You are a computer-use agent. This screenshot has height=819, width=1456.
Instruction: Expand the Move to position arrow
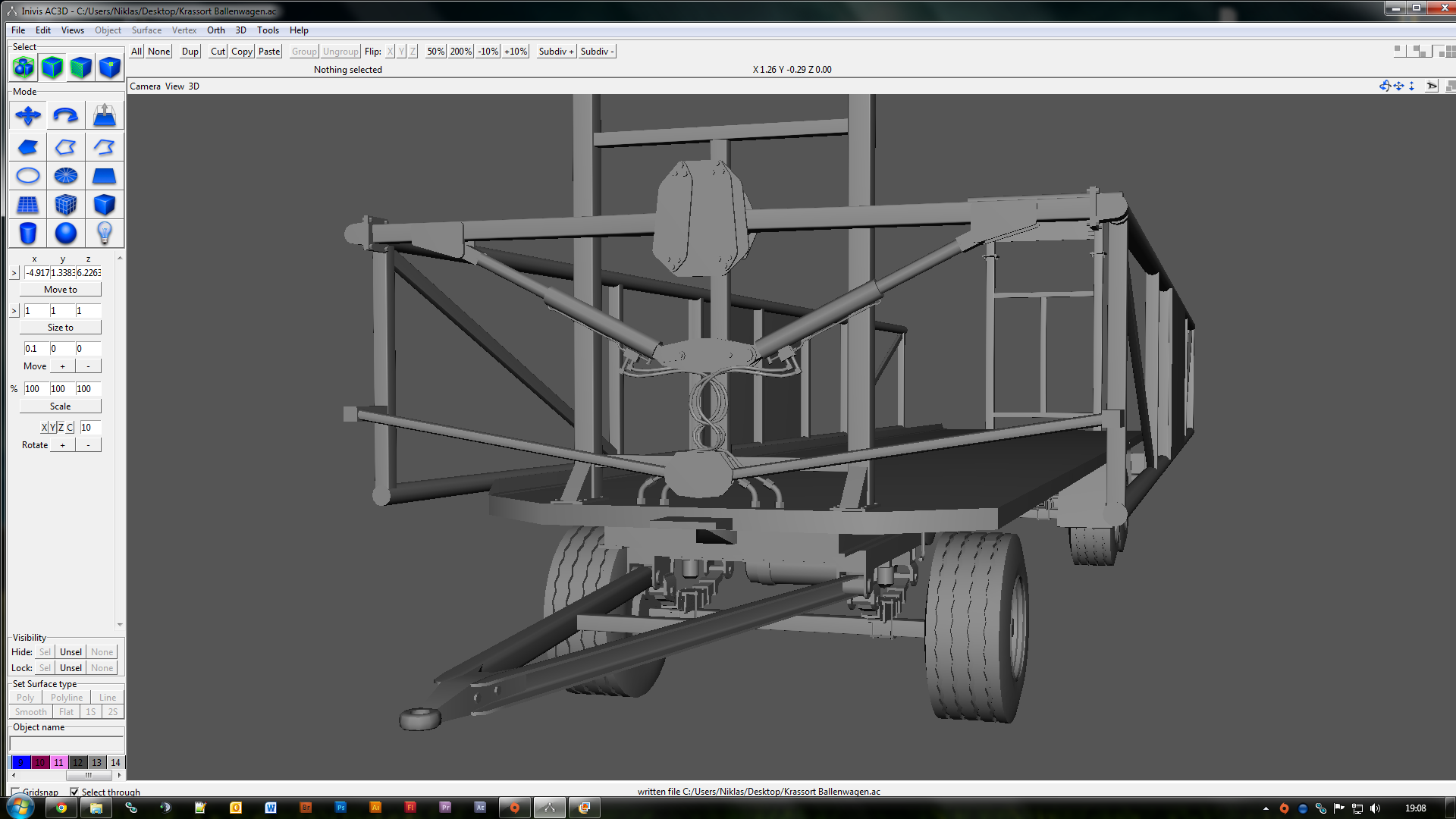[x=14, y=273]
